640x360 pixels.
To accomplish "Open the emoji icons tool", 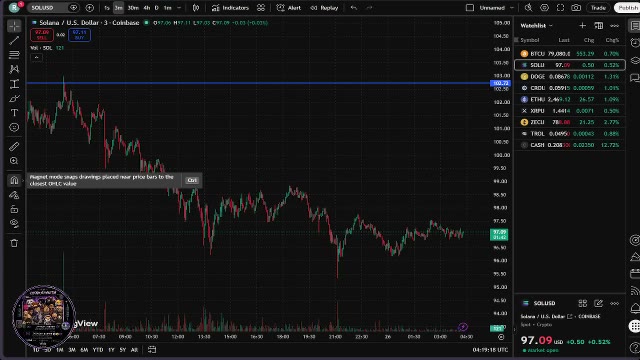I will click(14, 127).
